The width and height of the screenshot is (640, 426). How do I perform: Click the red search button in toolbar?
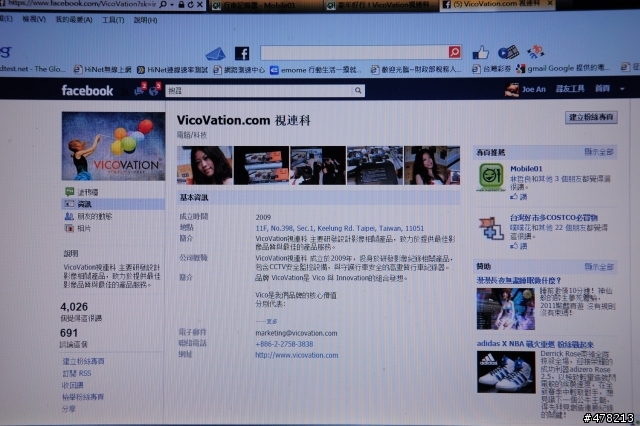tap(454, 52)
